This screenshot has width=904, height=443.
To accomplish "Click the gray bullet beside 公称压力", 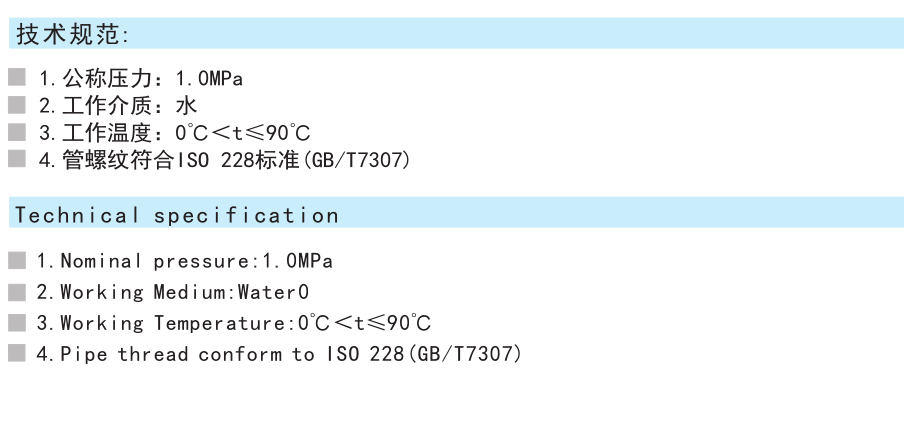I will point(17,77).
